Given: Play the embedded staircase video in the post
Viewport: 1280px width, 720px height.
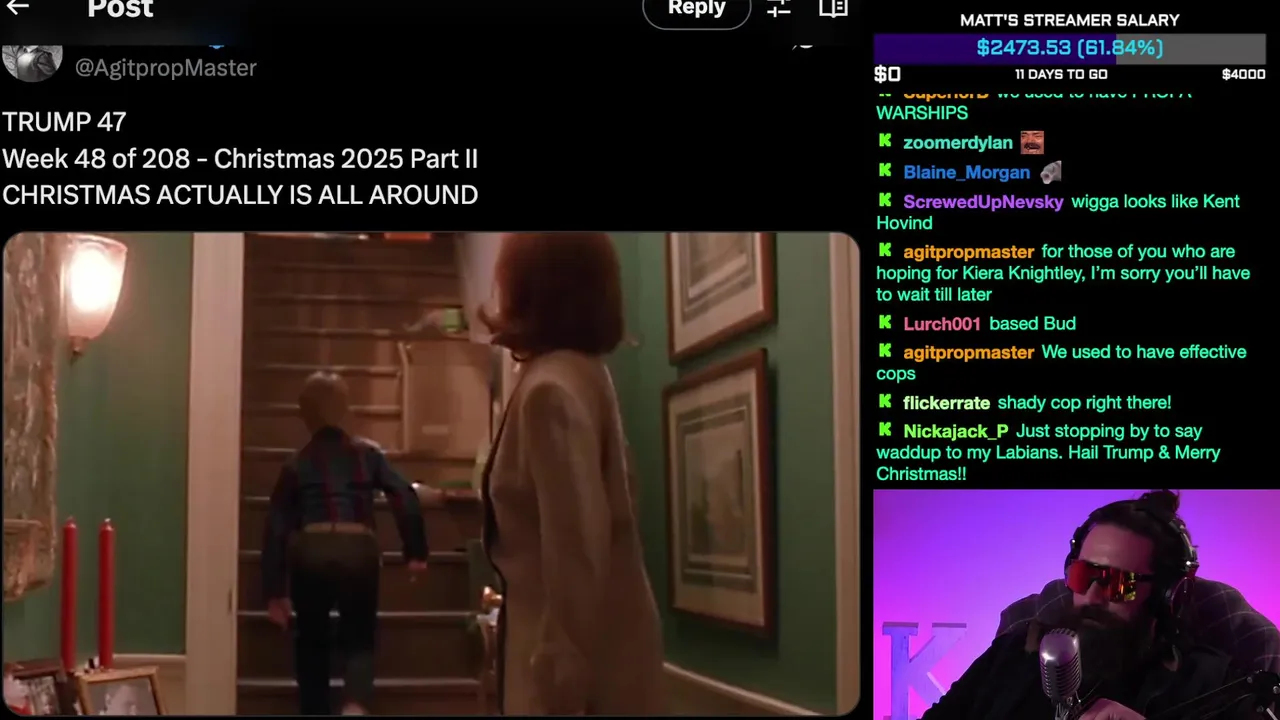Looking at the screenshot, I should [x=431, y=473].
